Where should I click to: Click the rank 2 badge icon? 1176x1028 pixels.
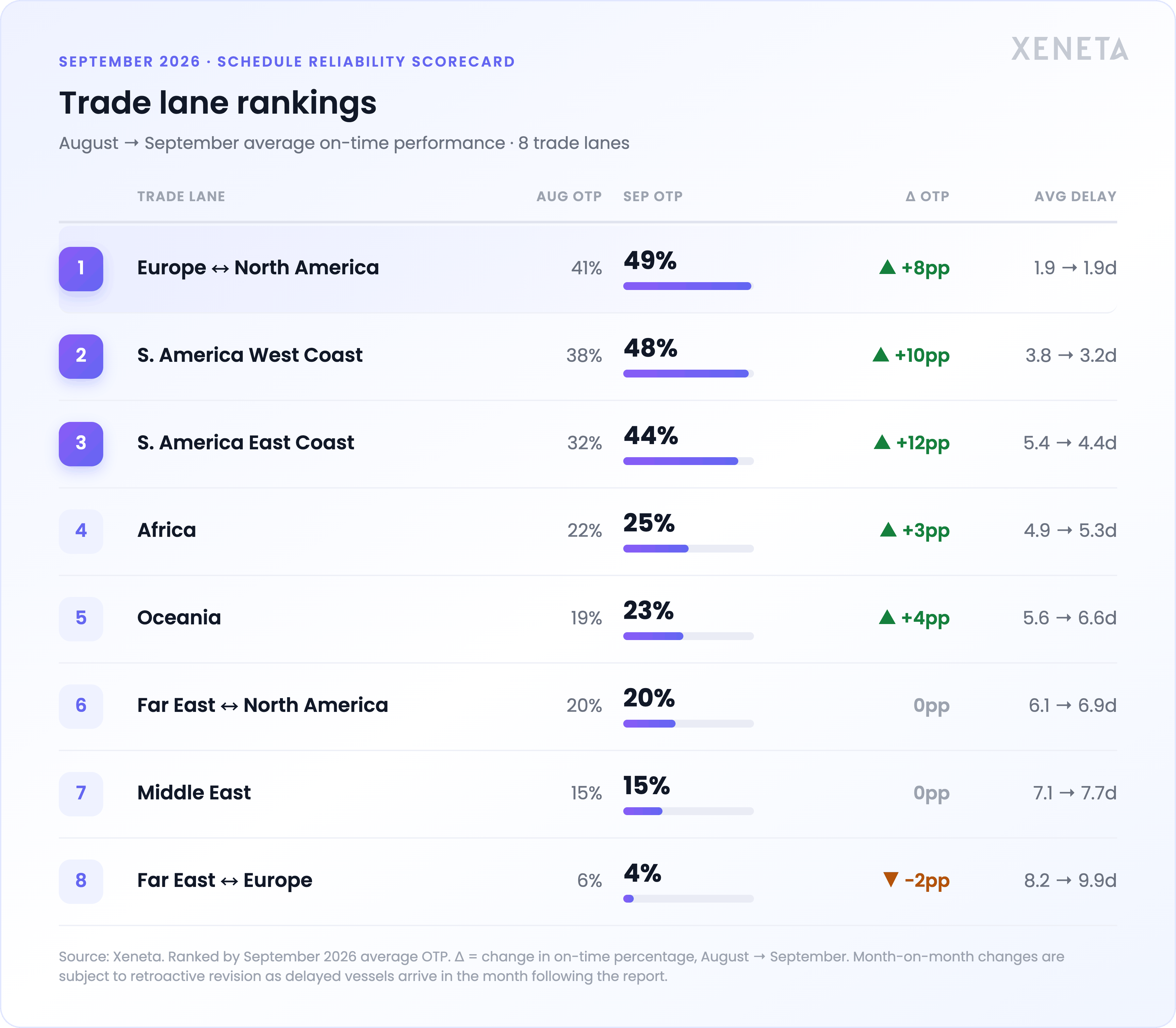tap(81, 356)
